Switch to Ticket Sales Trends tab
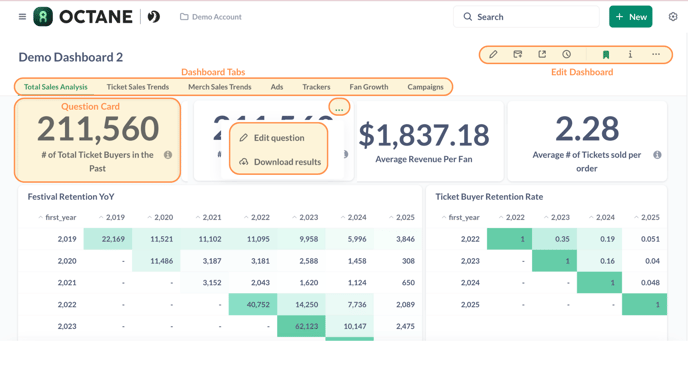 tap(138, 87)
